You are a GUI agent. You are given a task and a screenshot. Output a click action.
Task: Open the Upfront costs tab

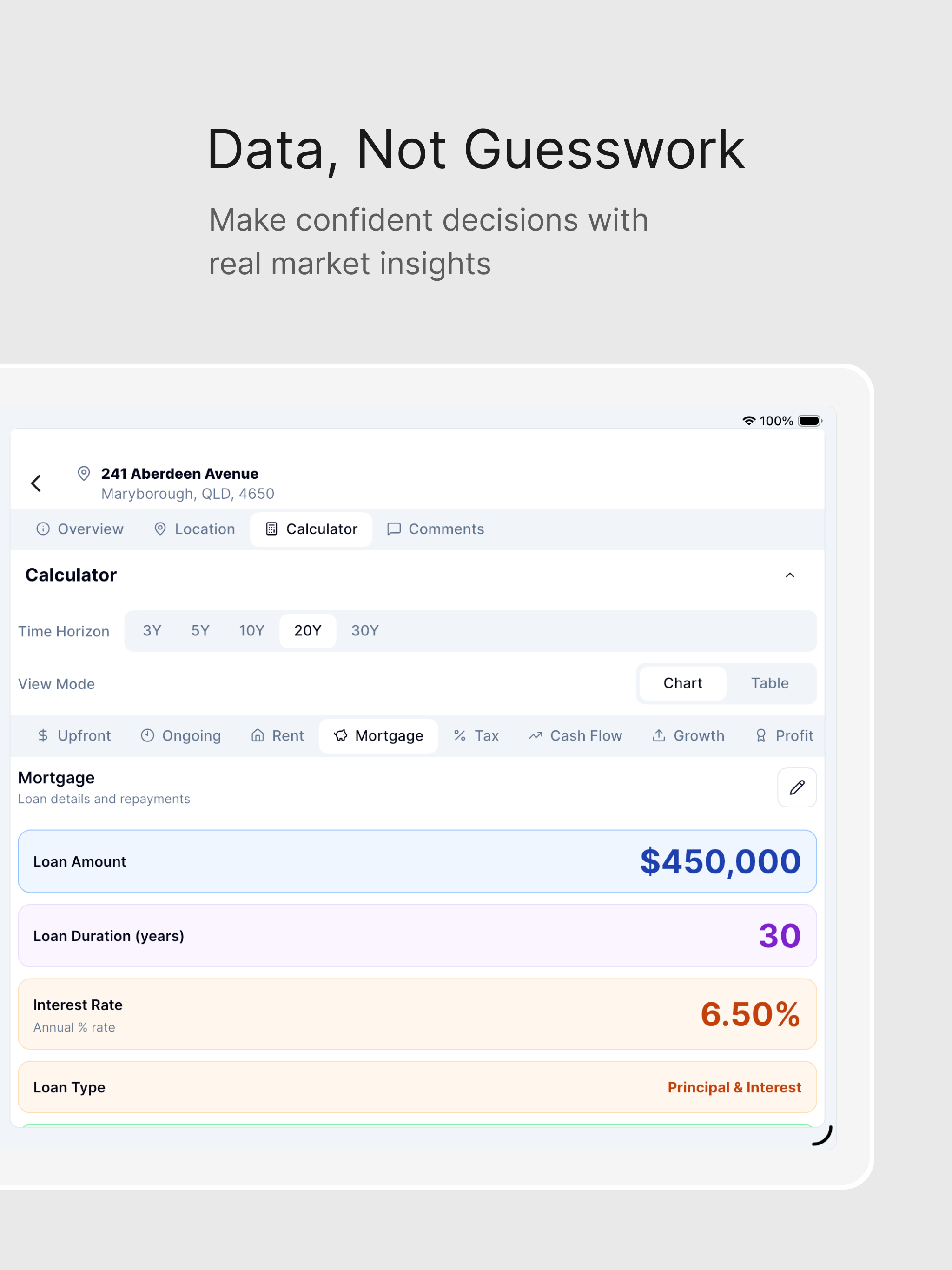[x=74, y=736]
